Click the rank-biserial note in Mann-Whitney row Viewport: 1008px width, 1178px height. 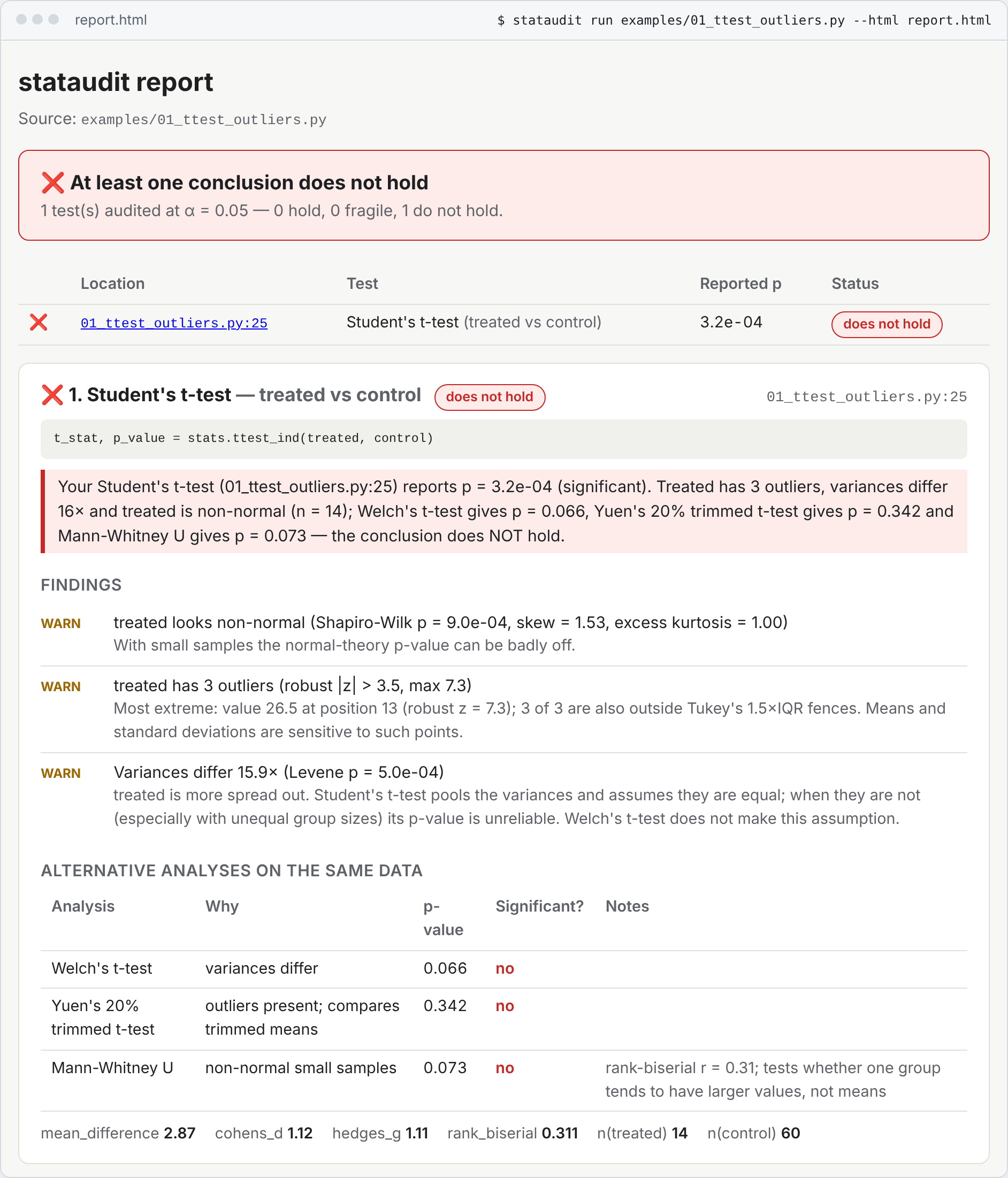(x=773, y=1080)
